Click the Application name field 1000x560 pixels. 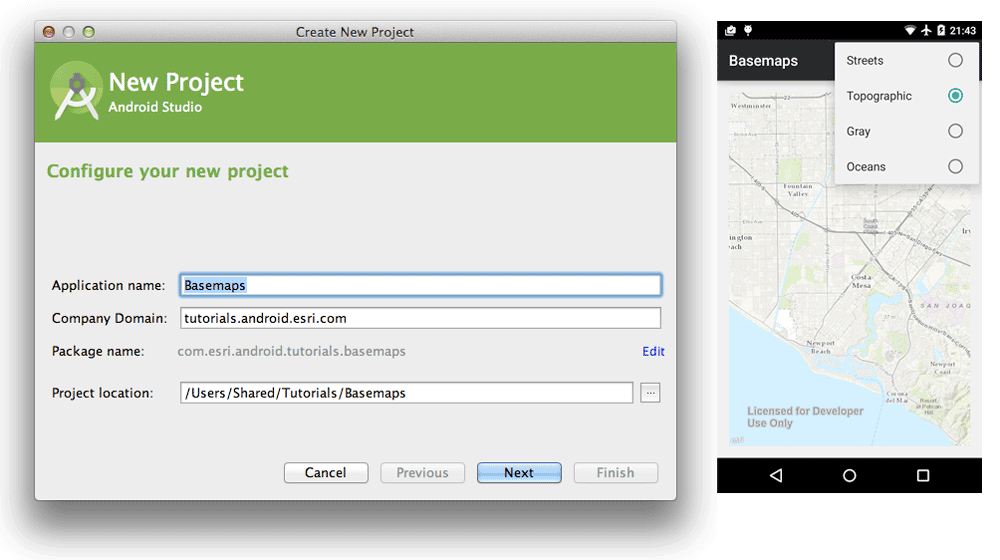coord(420,285)
